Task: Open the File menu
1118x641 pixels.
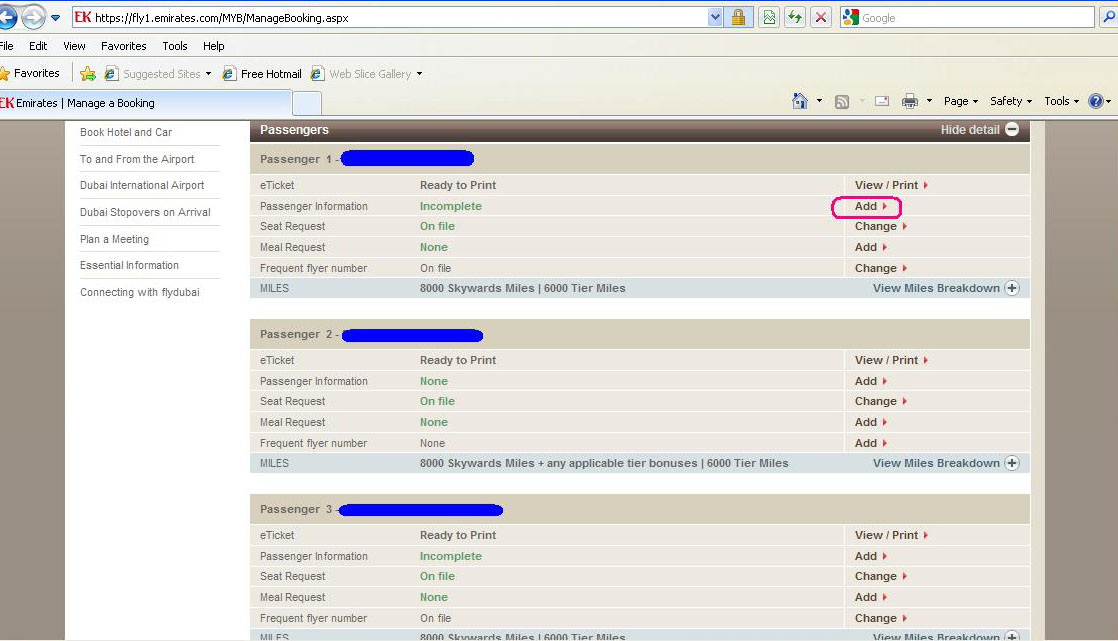Action: click(x=6, y=46)
